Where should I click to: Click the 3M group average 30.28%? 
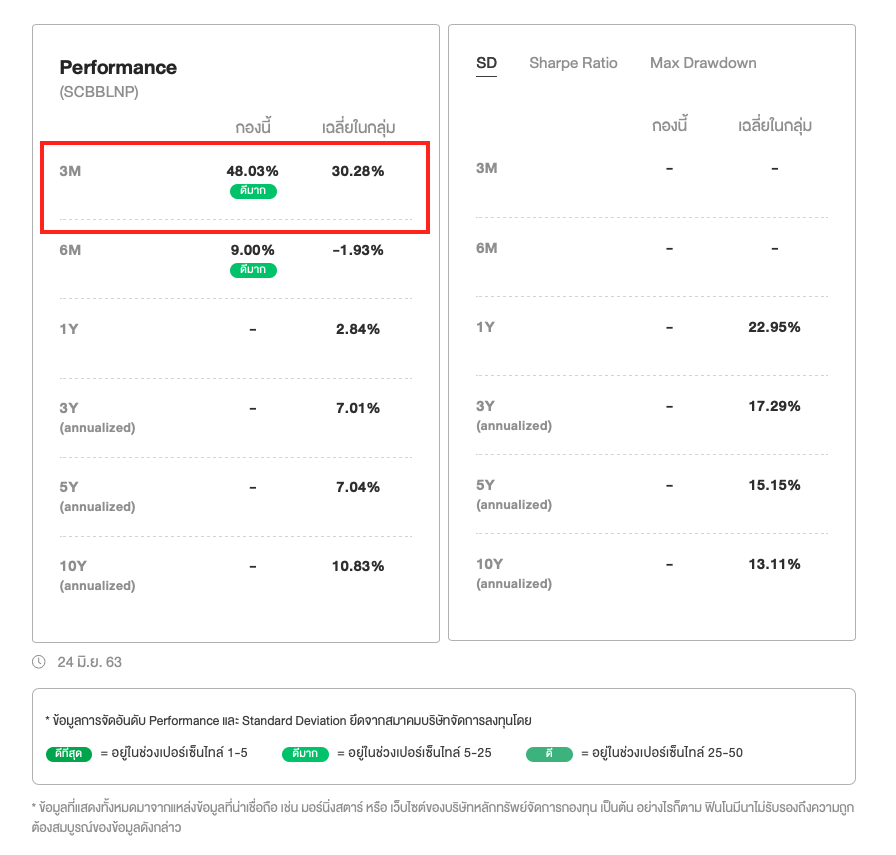(357, 171)
